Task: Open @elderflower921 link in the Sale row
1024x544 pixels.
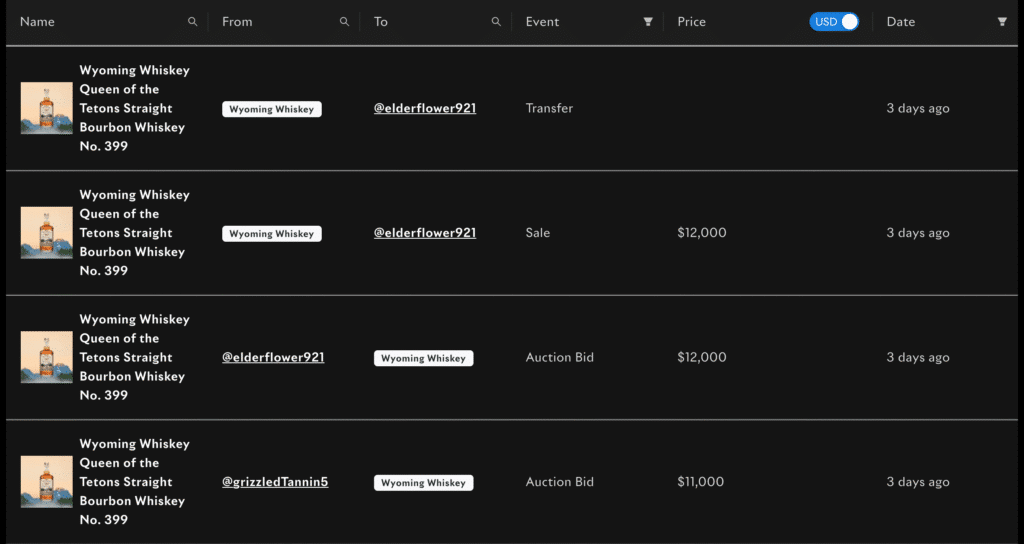Action: coord(424,233)
